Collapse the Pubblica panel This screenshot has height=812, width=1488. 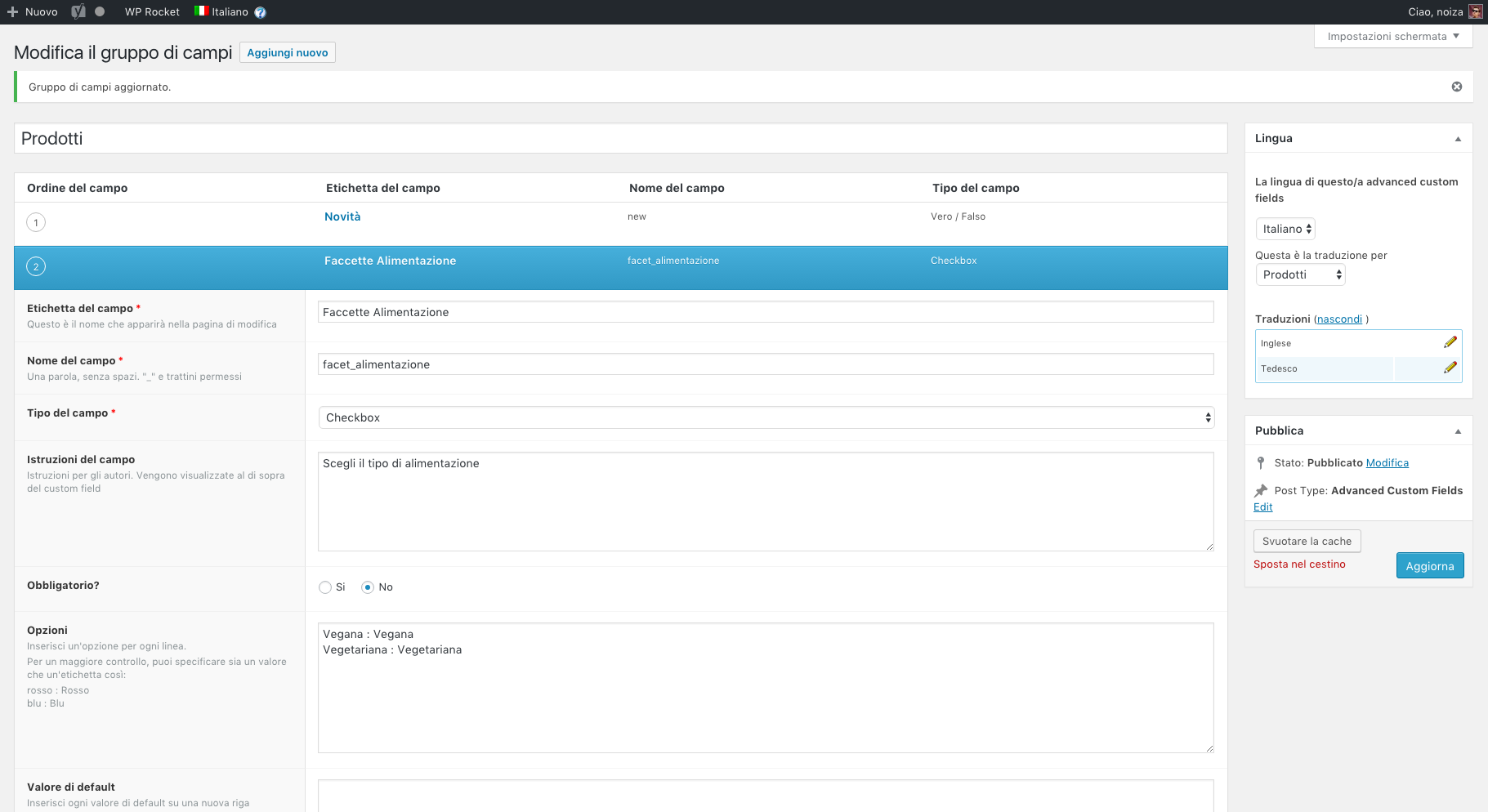coord(1457,431)
